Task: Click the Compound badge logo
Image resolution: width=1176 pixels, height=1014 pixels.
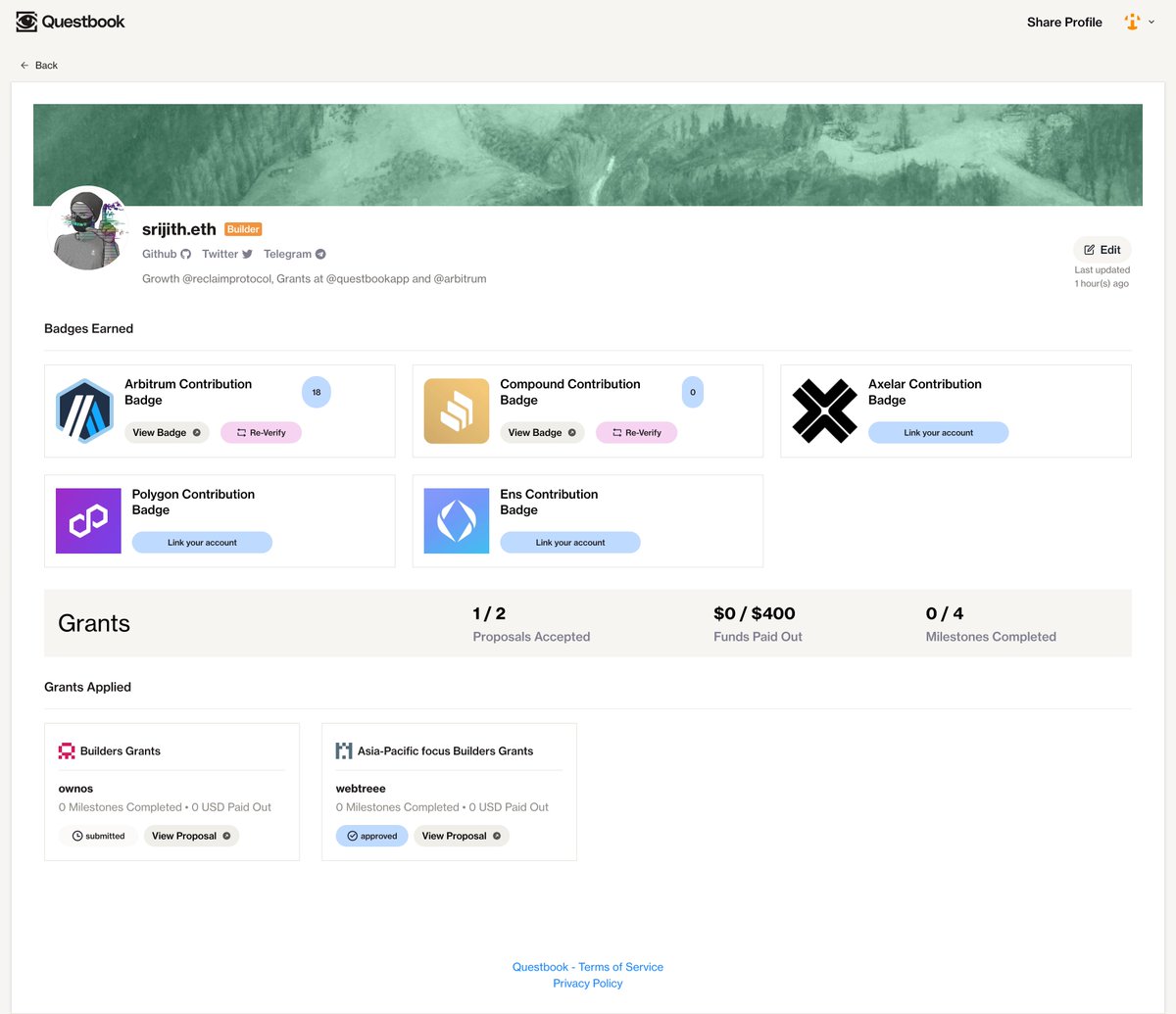Action: coord(457,411)
